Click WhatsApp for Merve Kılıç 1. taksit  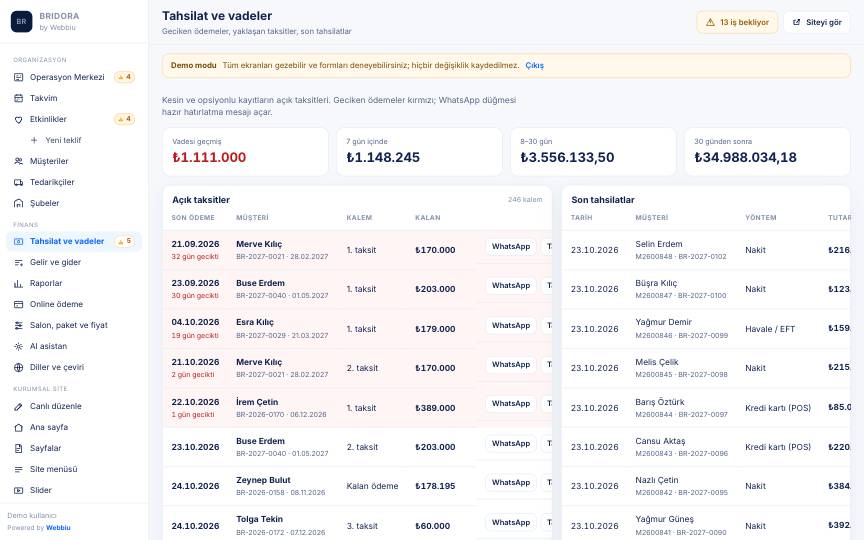click(511, 246)
